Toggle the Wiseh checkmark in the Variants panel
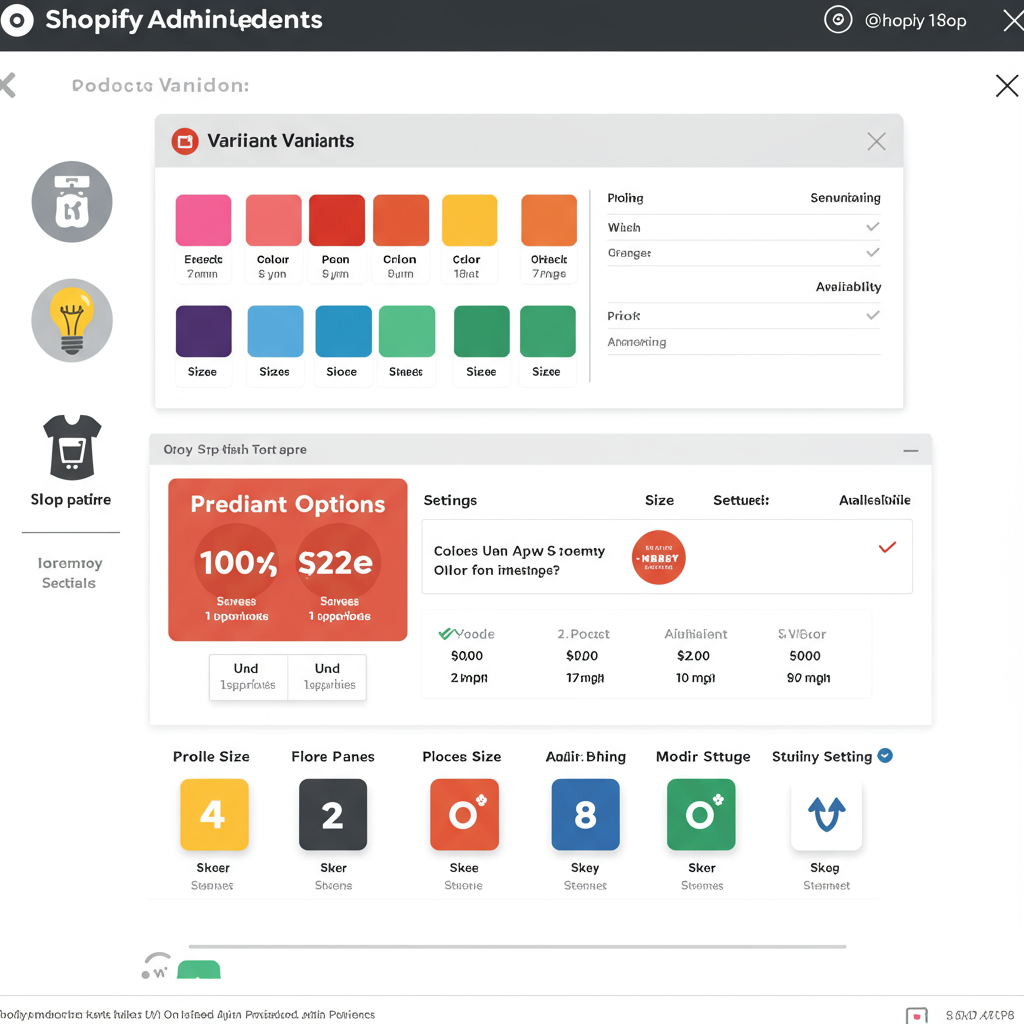The height and width of the screenshot is (1024, 1024). pyautogui.click(x=872, y=227)
